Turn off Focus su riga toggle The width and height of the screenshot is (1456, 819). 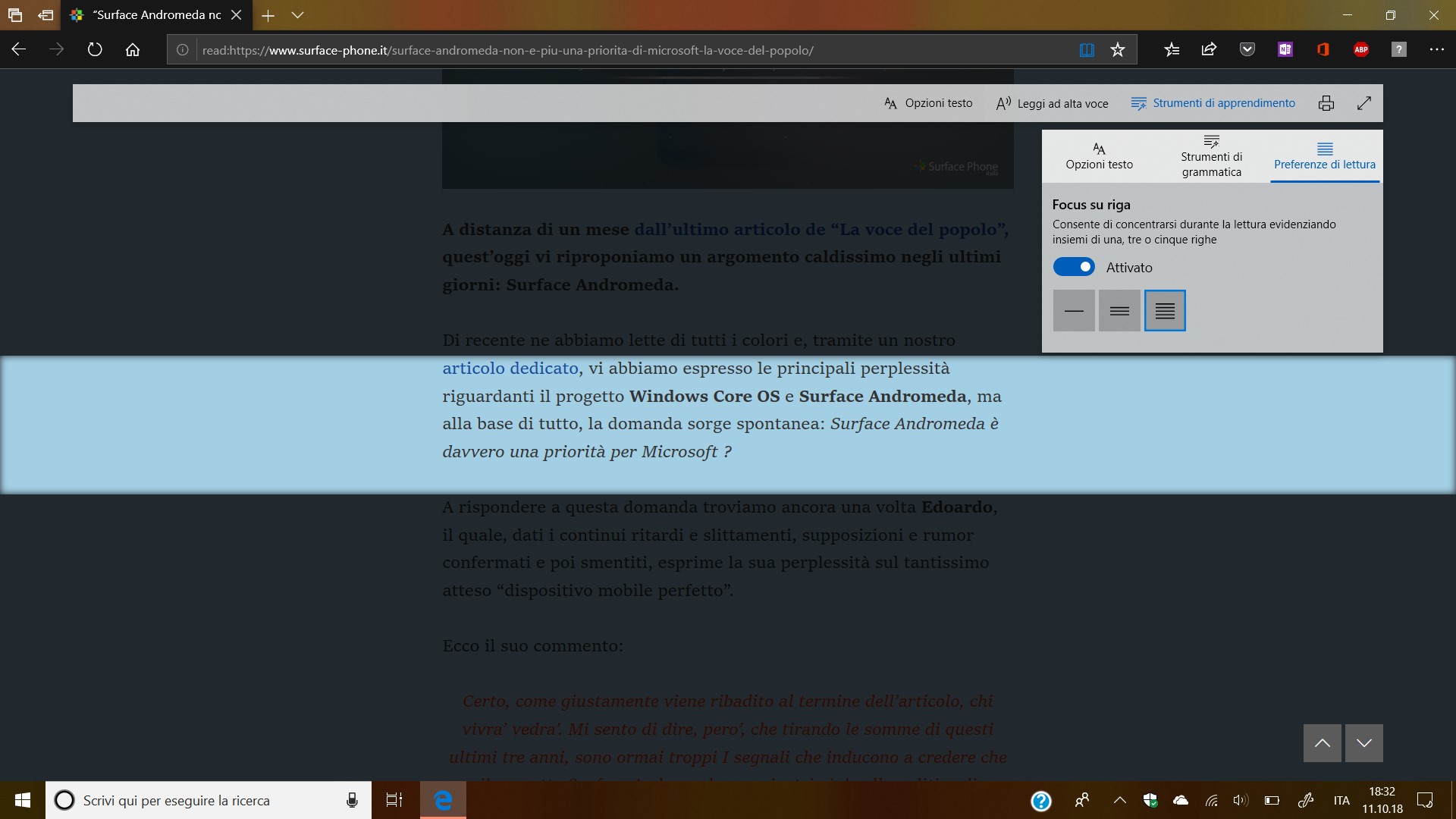click(1074, 267)
